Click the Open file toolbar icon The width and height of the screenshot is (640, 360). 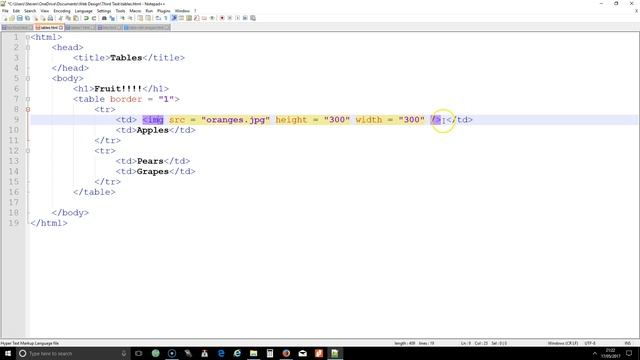pyautogui.click(x=12, y=18)
